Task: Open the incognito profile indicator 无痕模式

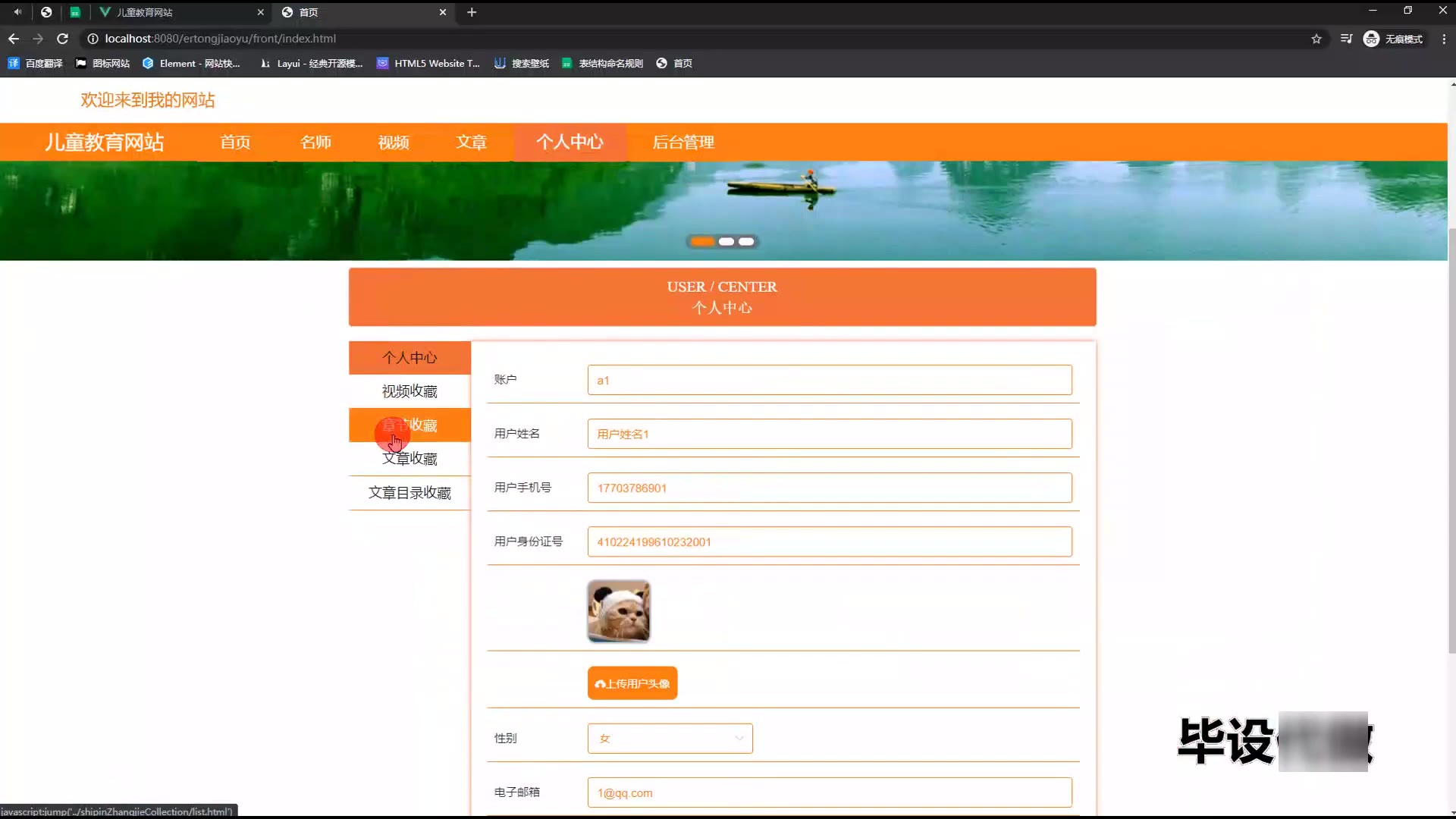Action: (x=1393, y=39)
